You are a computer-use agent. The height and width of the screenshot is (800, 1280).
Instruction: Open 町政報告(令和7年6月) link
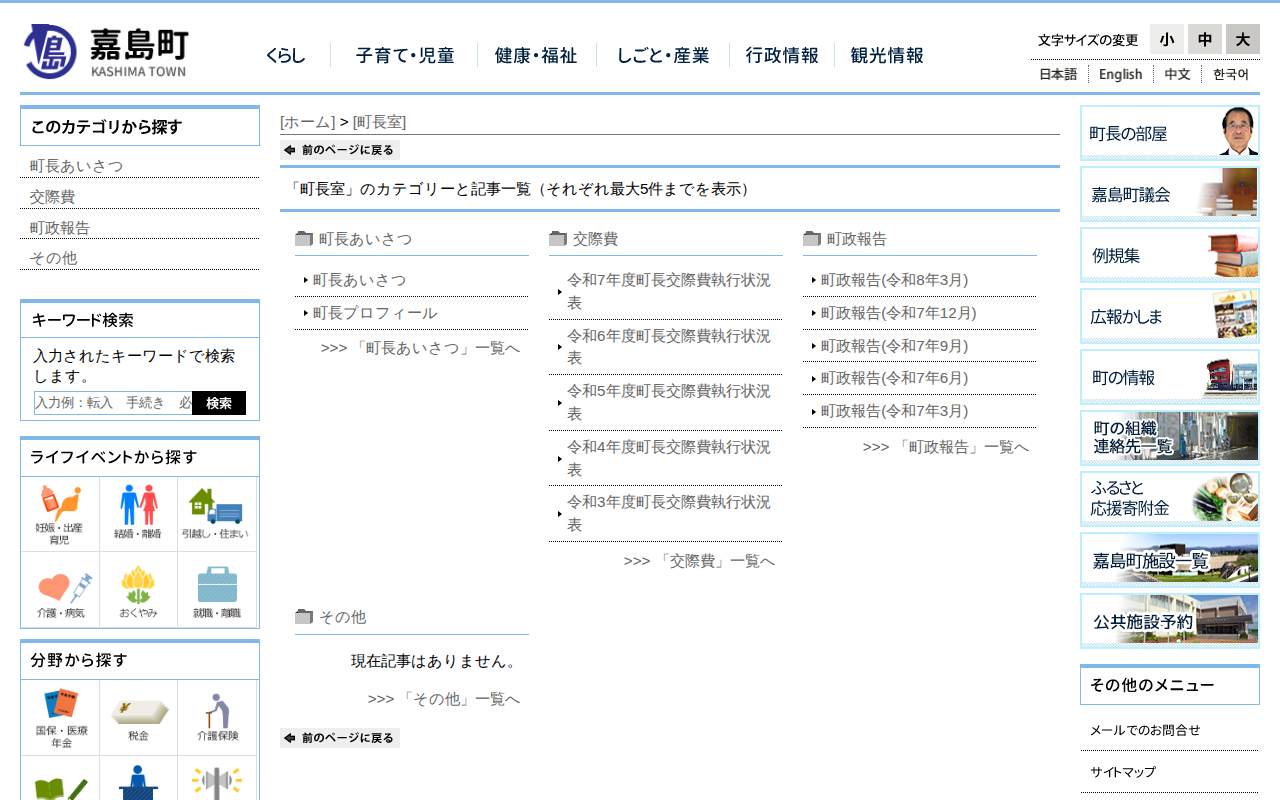(x=895, y=378)
